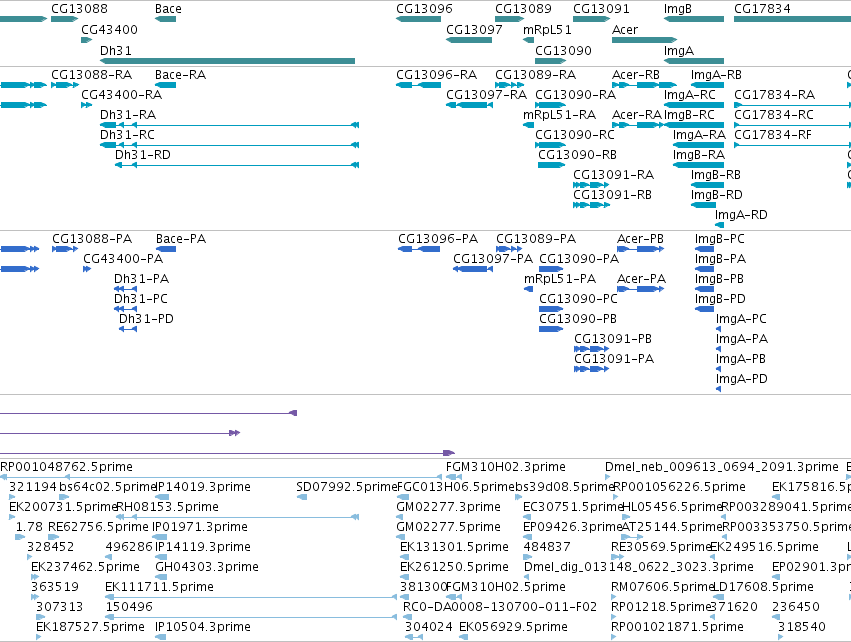Click EST EK056929.5prime
Screen dimensions: 851x642
click(513, 627)
